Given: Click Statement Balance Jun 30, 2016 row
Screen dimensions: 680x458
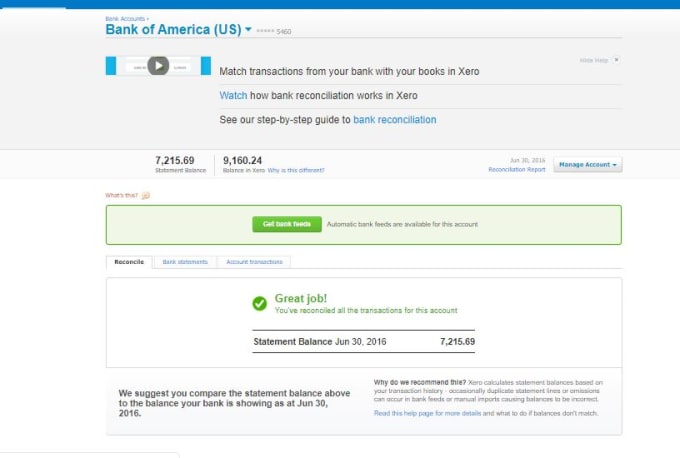Looking at the screenshot, I should tap(364, 342).
